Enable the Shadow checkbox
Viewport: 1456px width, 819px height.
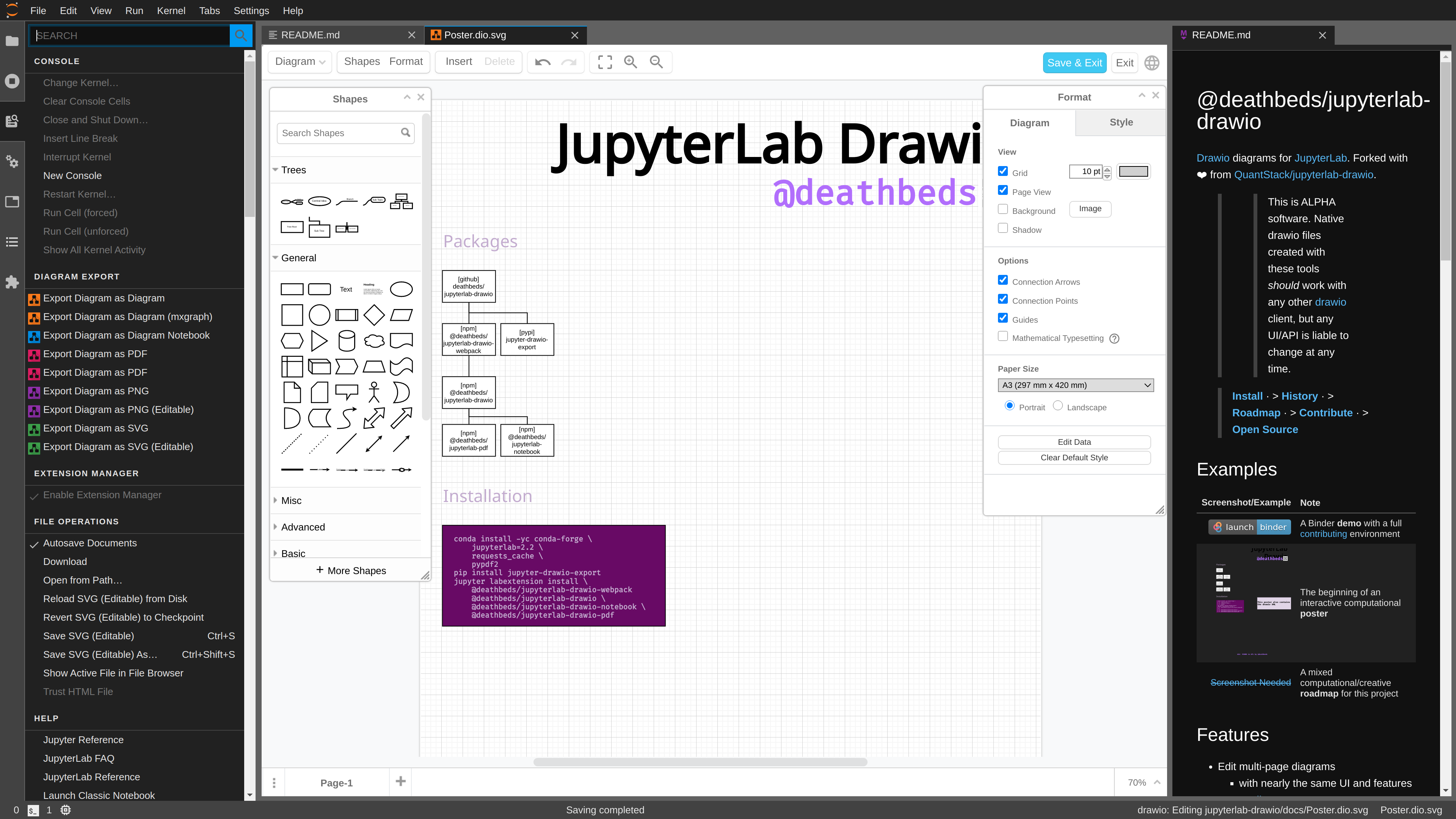coord(1003,228)
